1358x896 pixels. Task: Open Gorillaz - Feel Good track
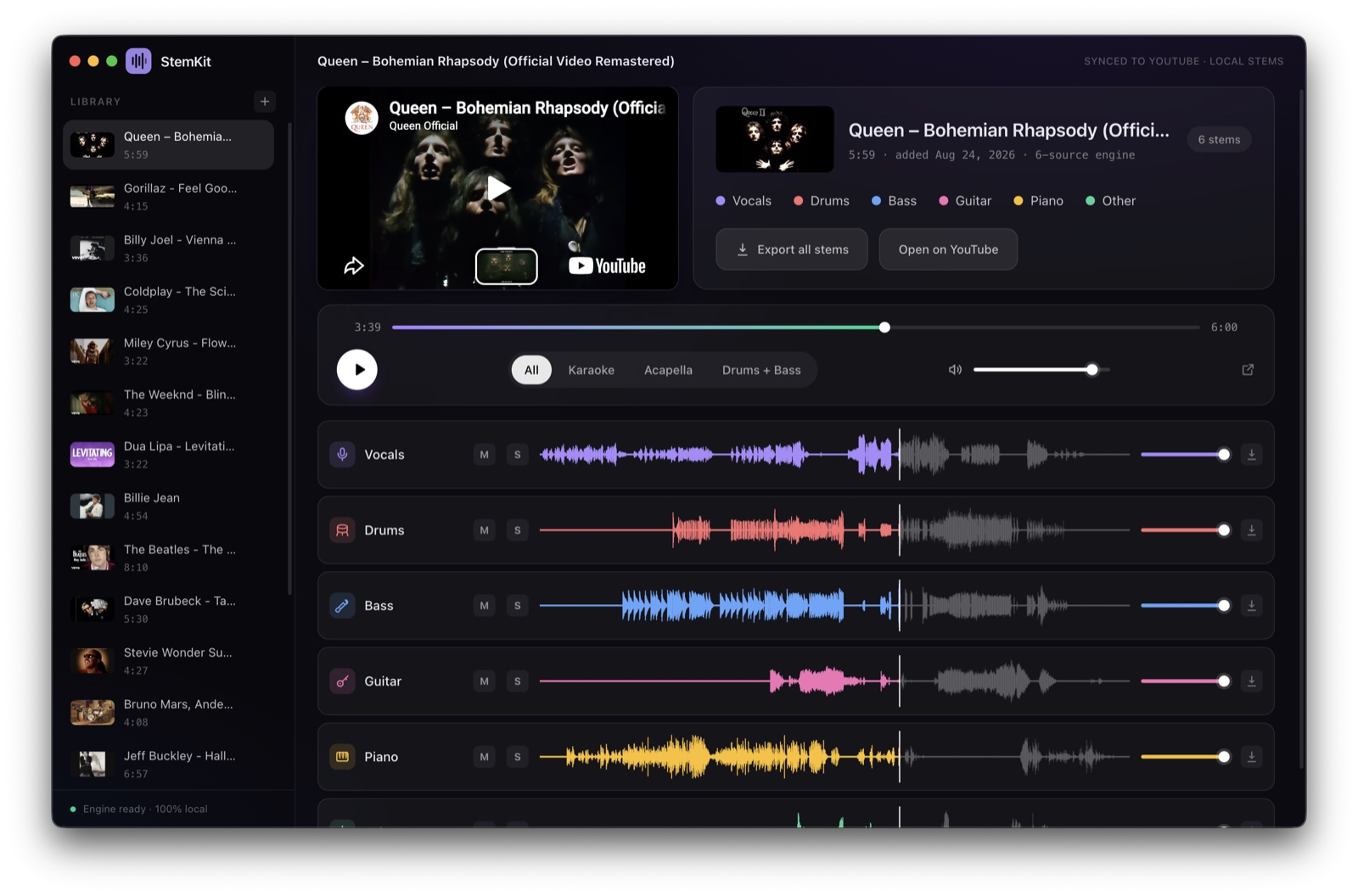click(168, 197)
